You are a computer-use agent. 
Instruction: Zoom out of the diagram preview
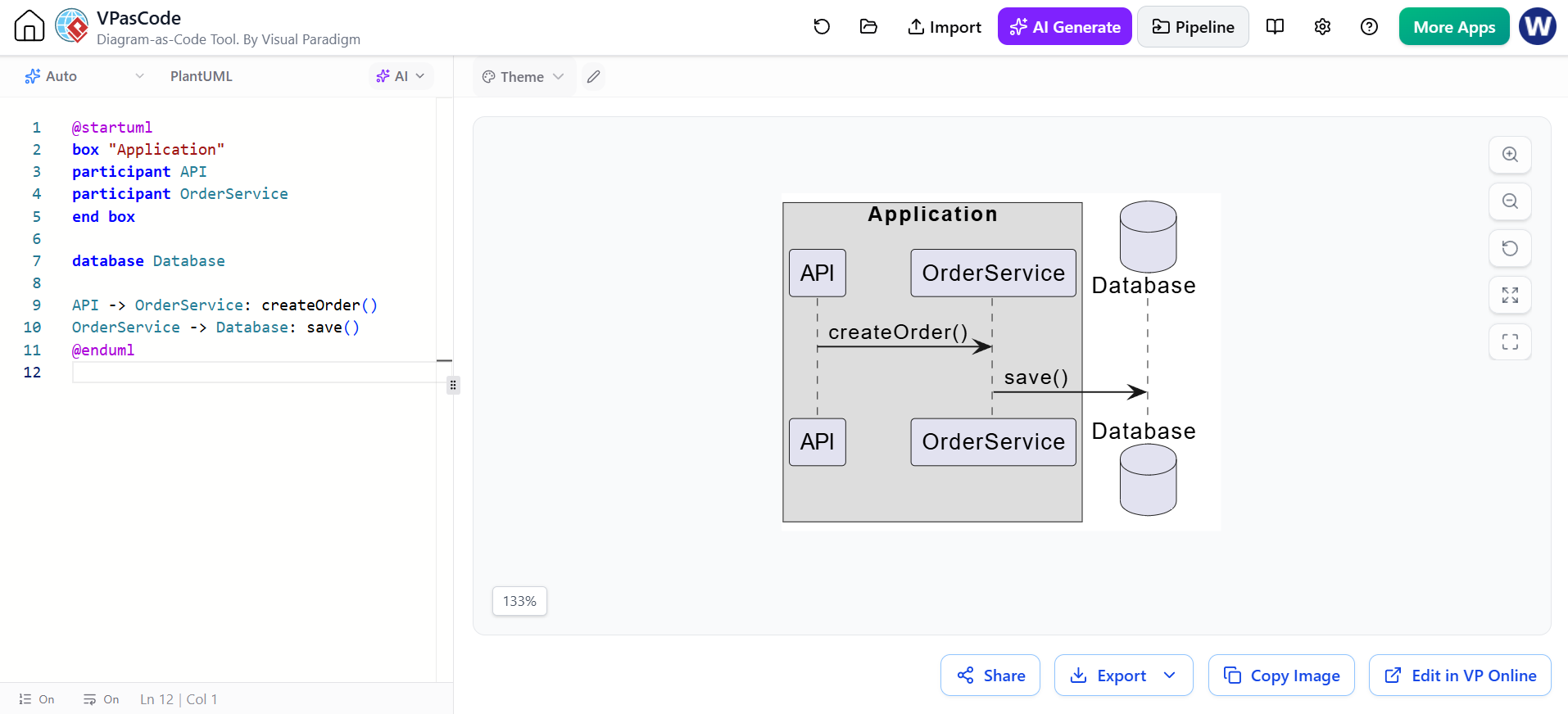(1510, 201)
